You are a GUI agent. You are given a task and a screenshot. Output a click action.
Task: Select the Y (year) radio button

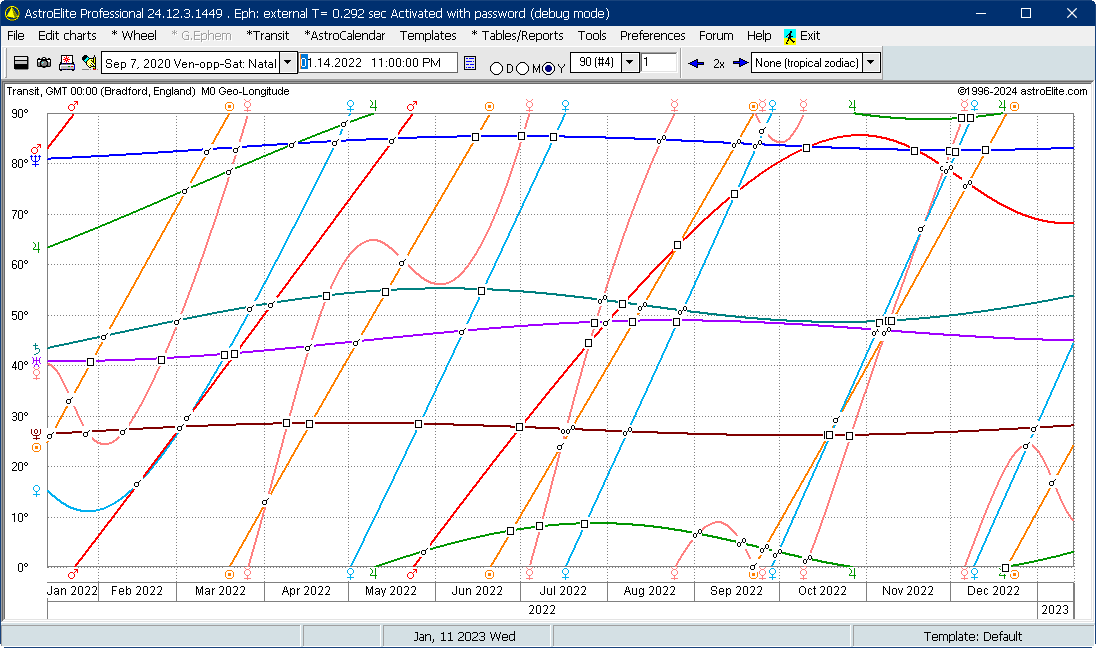(549, 69)
